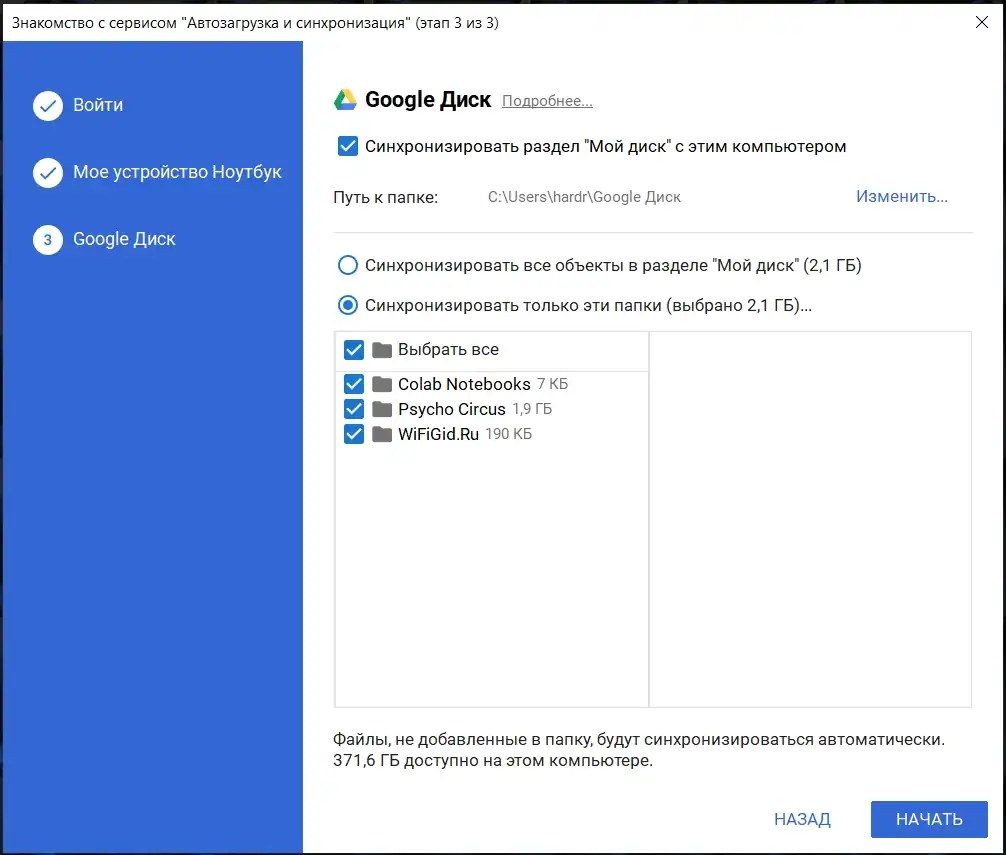This screenshot has width=1006, height=855.
Task: Click the folder path C:\Users\hardr\Google Диск
Action: [584, 197]
